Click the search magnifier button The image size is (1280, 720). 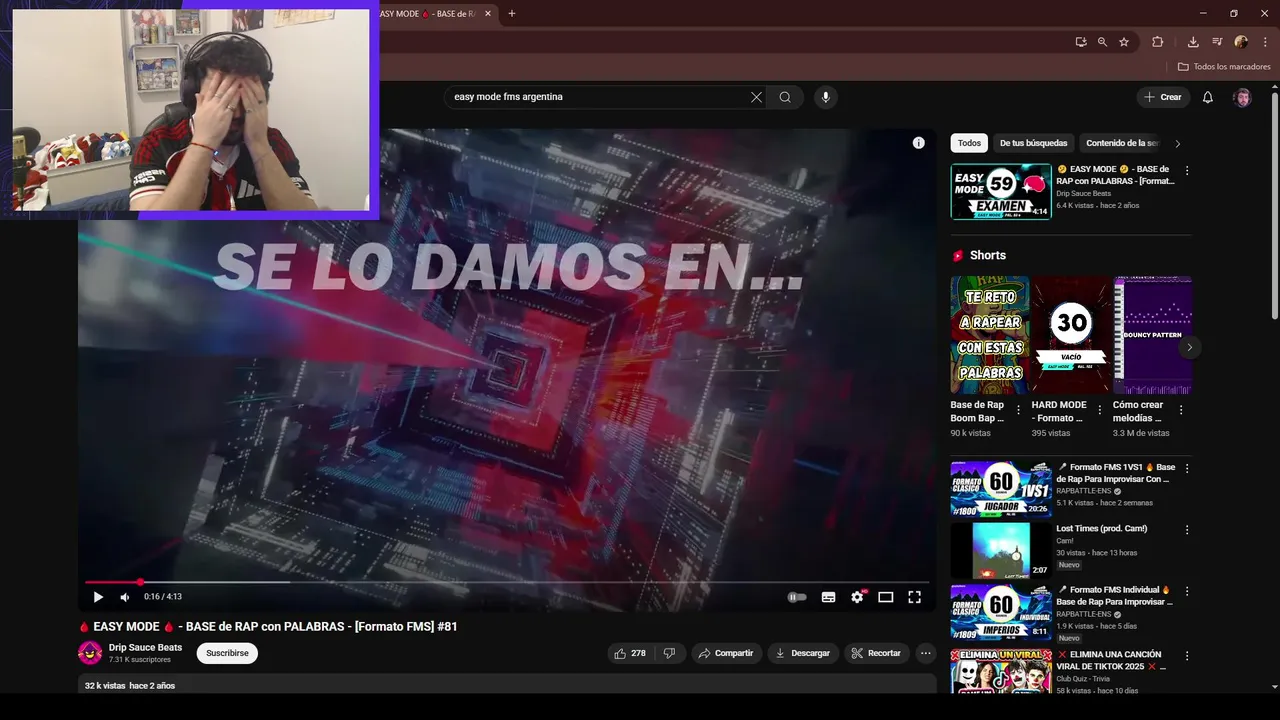point(785,97)
